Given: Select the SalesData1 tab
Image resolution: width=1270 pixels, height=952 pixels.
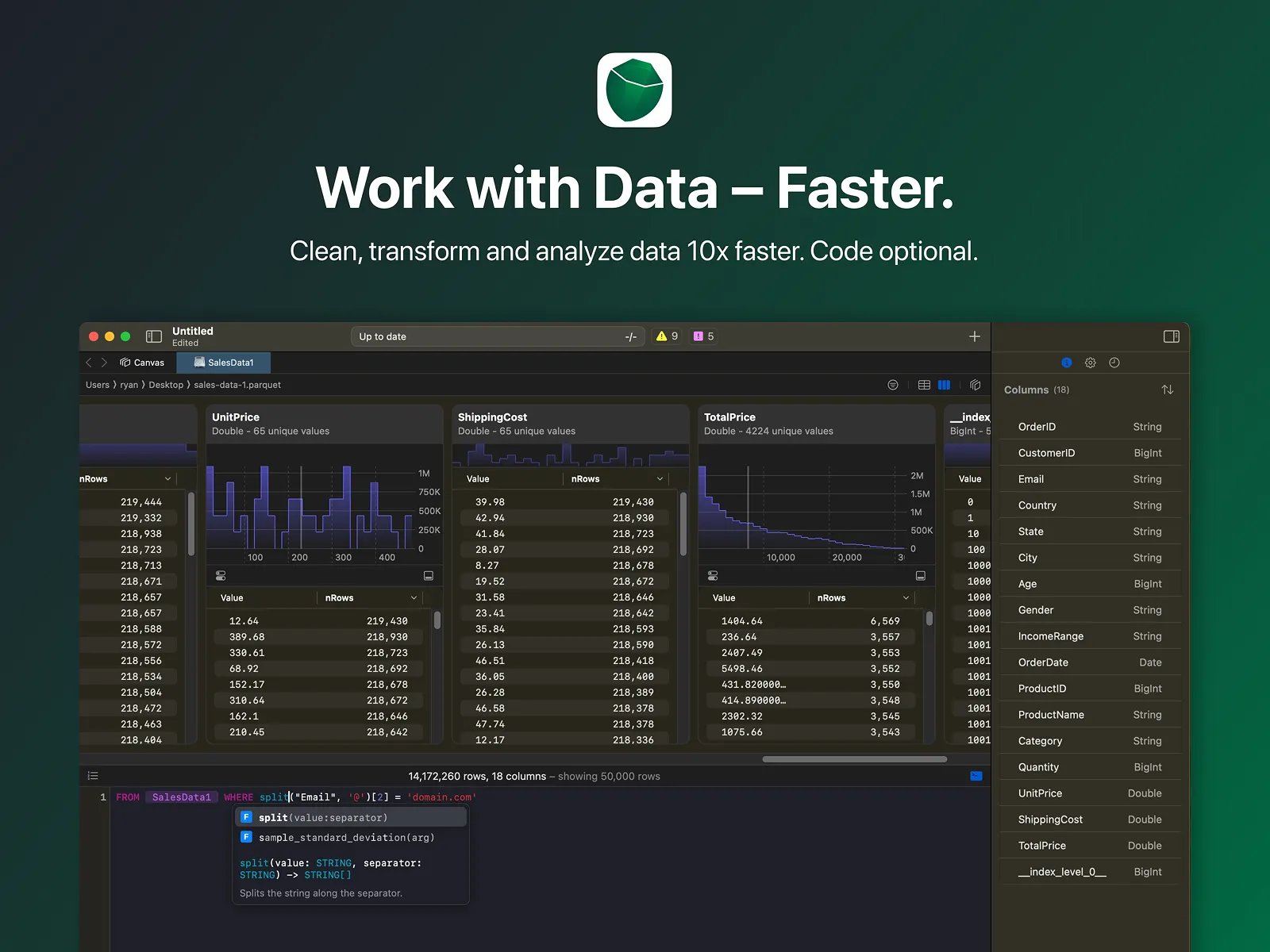Looking at the screenshot, I should tap(224, 363).
